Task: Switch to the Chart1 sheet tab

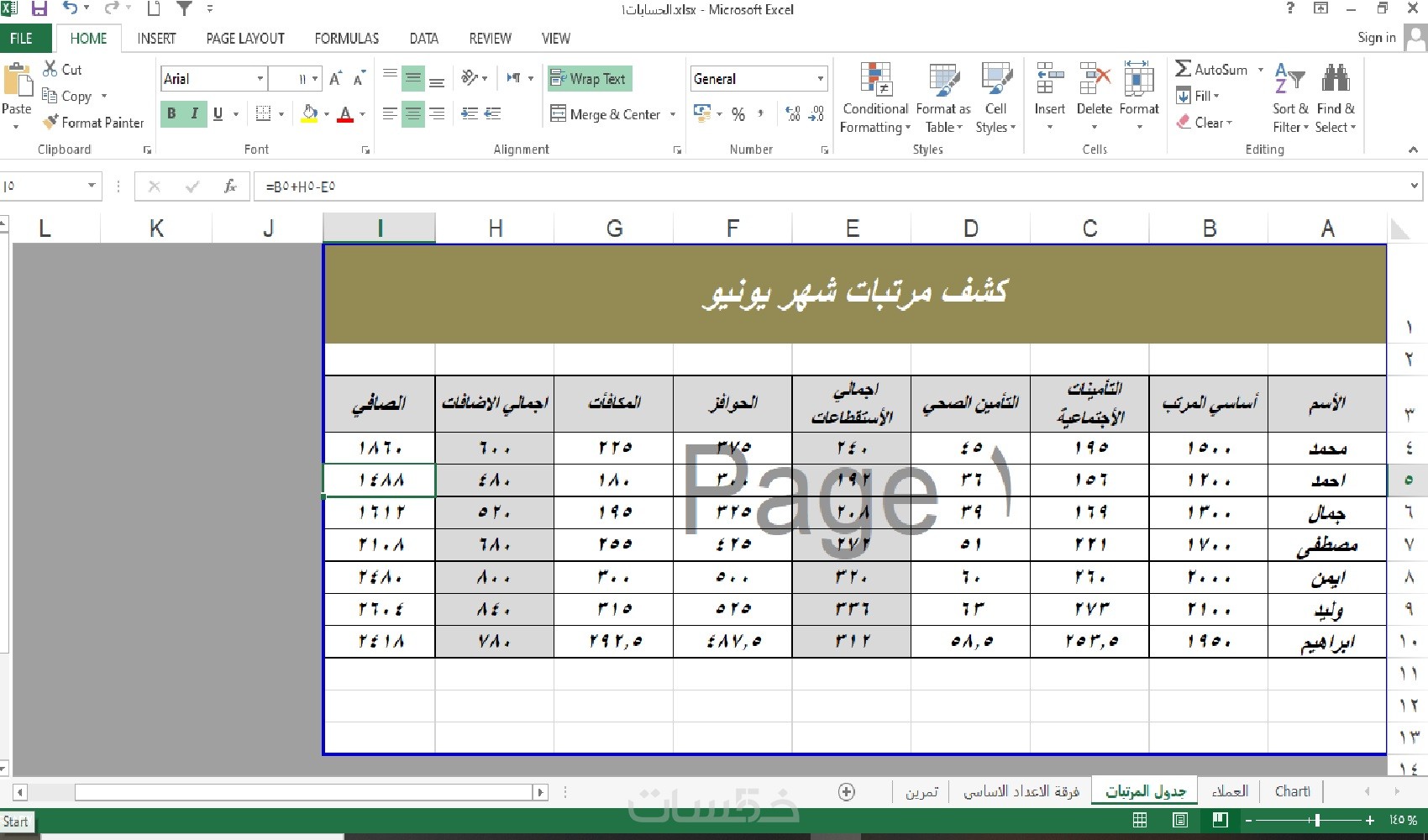Action: click(x=1292, y=791)
